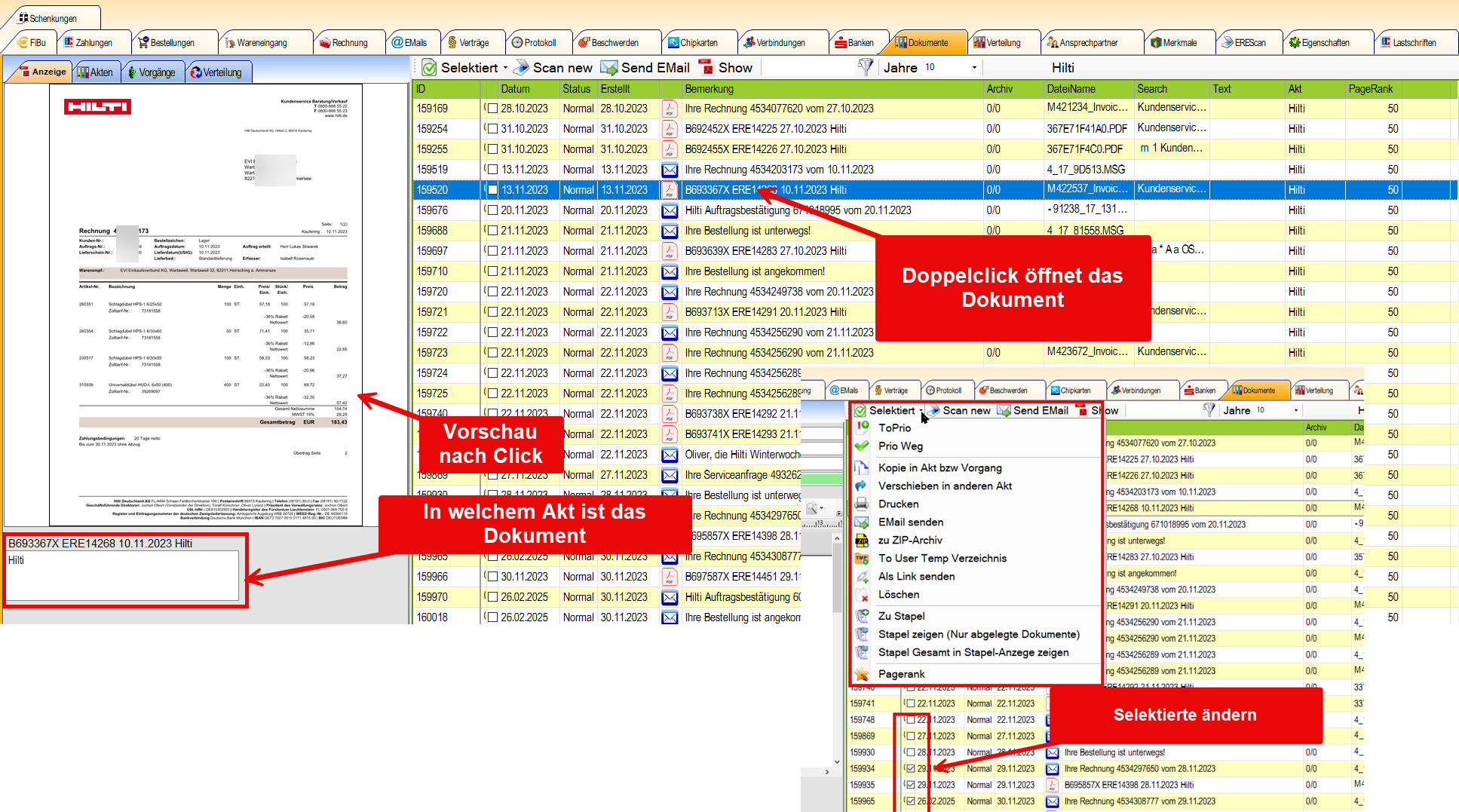The image size is (1459, 812).
Task: Click Als Link senden entry
Action: [916, 576]
